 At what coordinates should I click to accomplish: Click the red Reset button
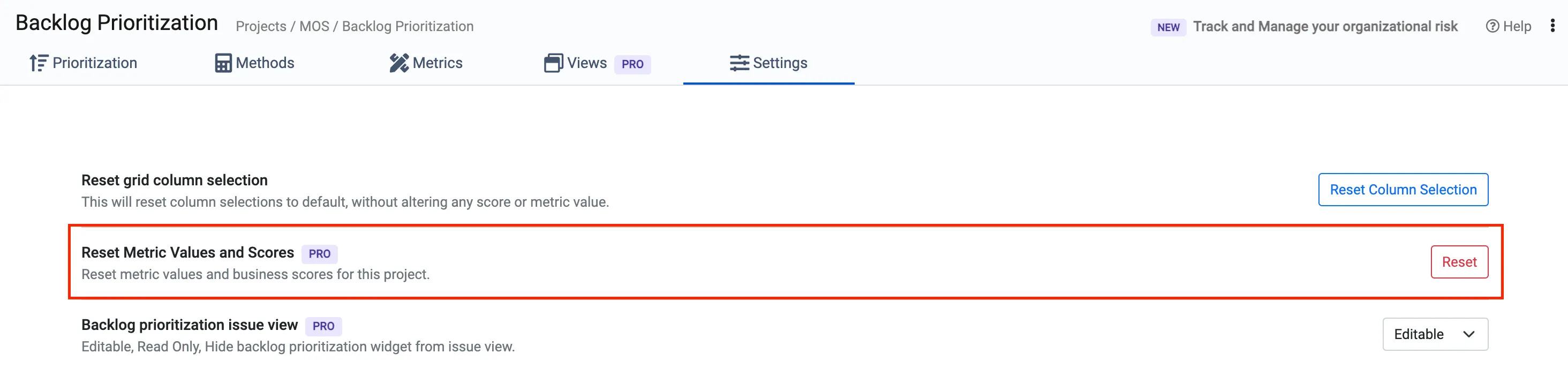(1459, 262)
